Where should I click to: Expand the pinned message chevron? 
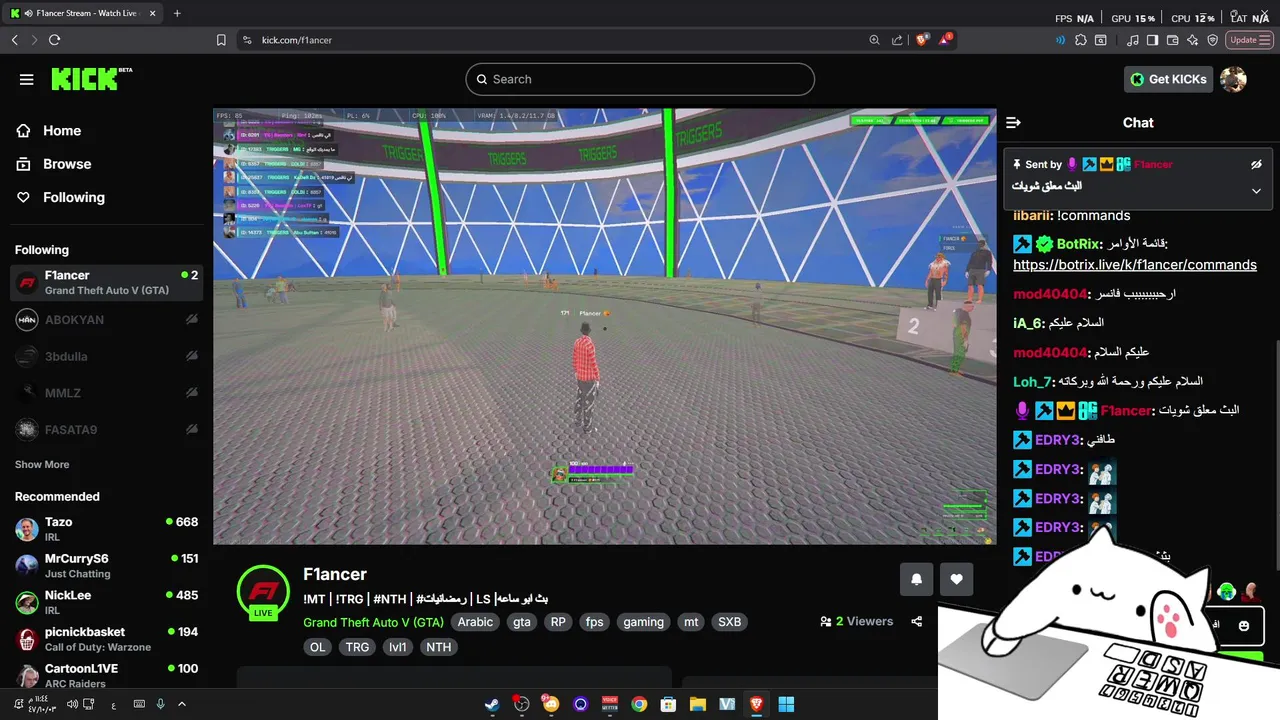pos(1256,191)
